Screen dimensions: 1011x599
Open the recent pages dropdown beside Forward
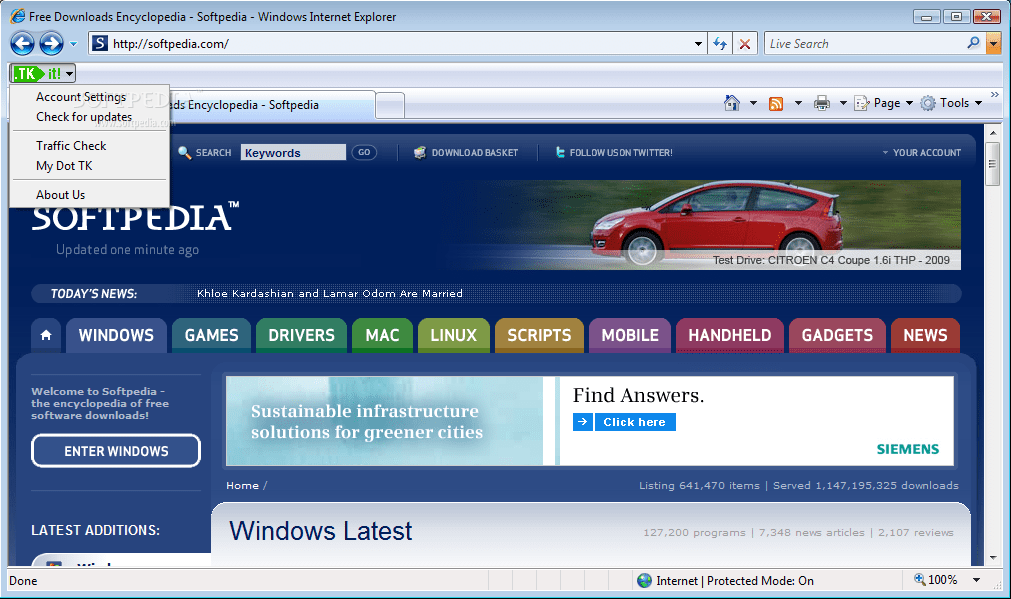(x=74, y=44)
